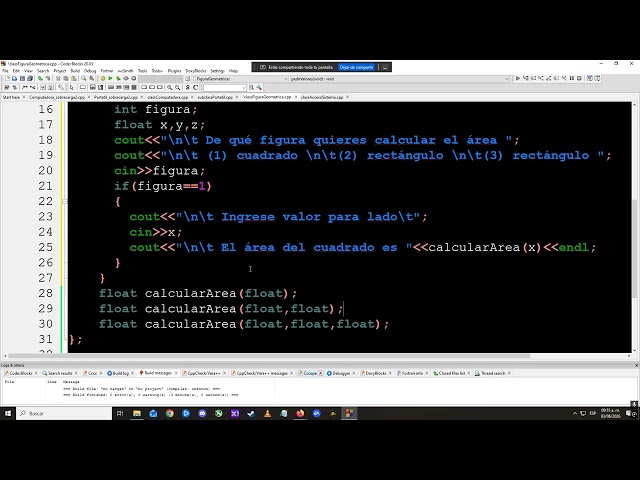Open the Build menu
The image size is (640, 480).
click(x=76, y=71)
